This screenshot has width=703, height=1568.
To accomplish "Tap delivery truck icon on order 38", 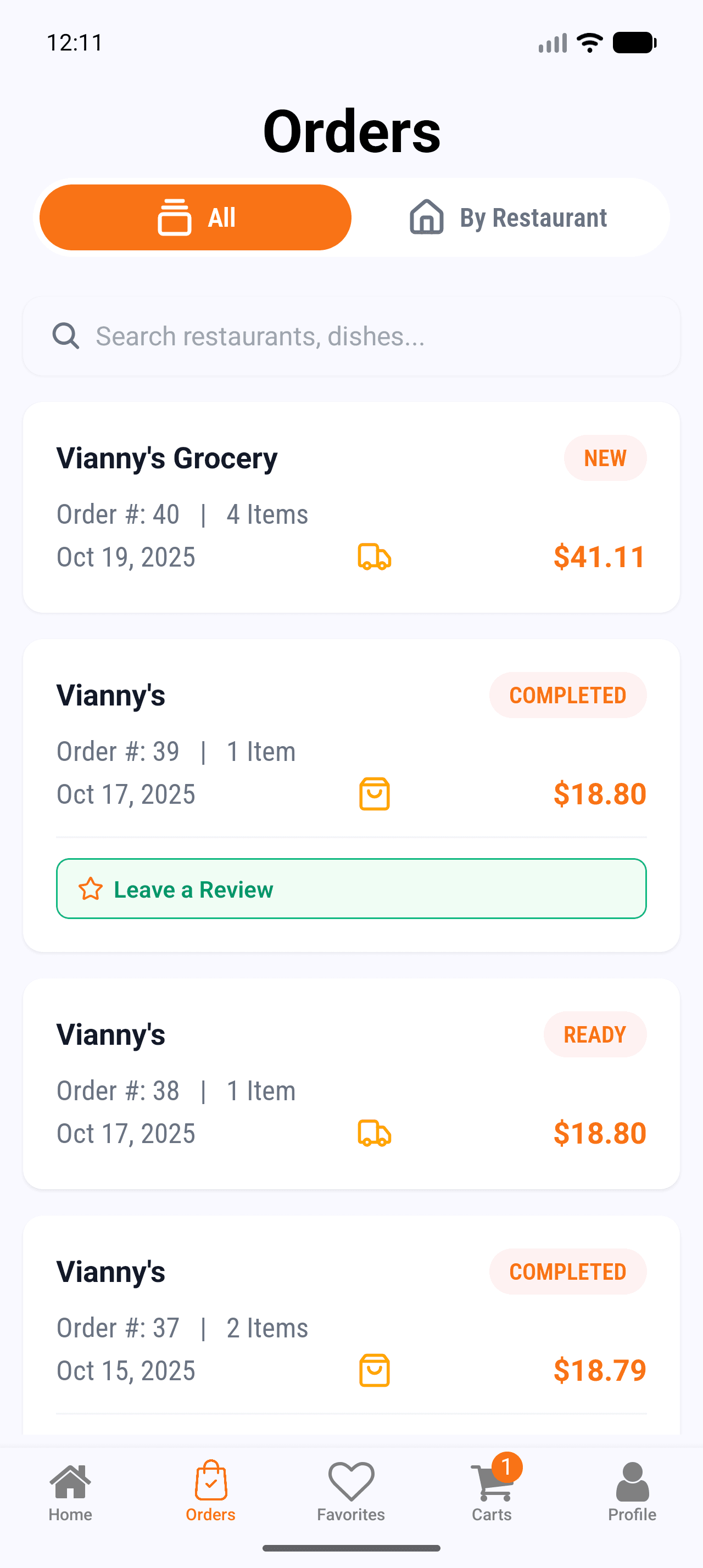I will click(x=375, y=1133).
